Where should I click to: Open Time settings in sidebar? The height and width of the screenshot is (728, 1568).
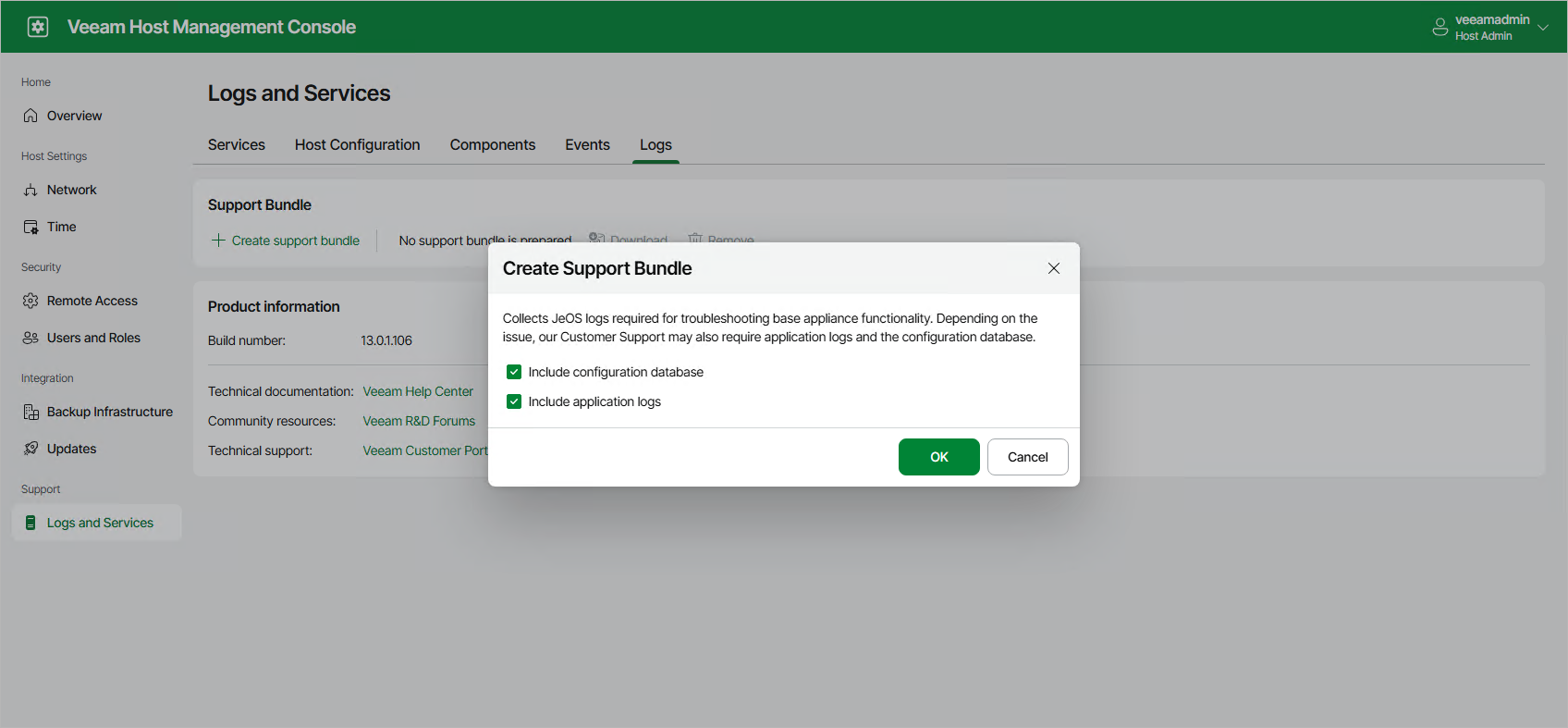pos(97,227)
